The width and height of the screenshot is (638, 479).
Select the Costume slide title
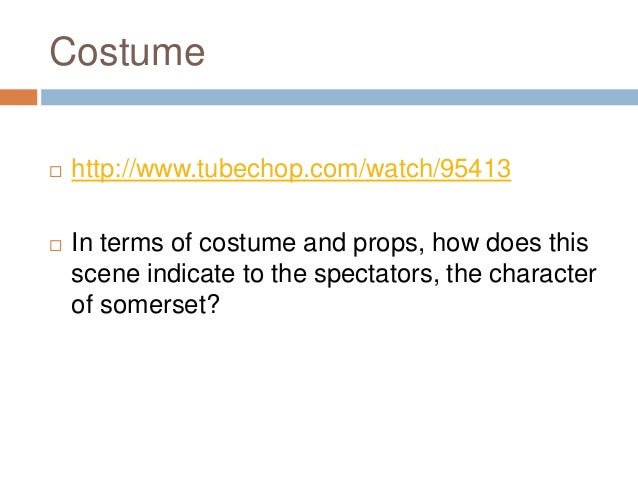pyautogui.click(x=127, y=52)
